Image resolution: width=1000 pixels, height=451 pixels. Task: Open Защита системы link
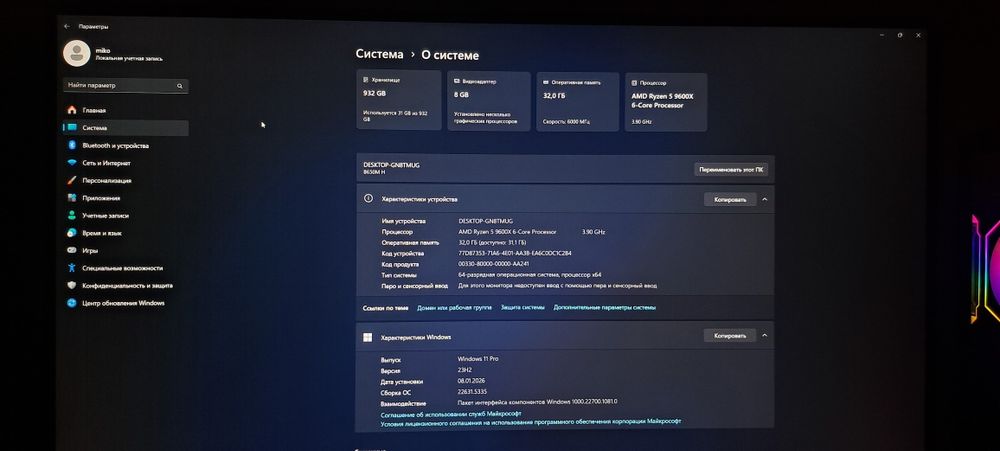click(x=522, y=307)
